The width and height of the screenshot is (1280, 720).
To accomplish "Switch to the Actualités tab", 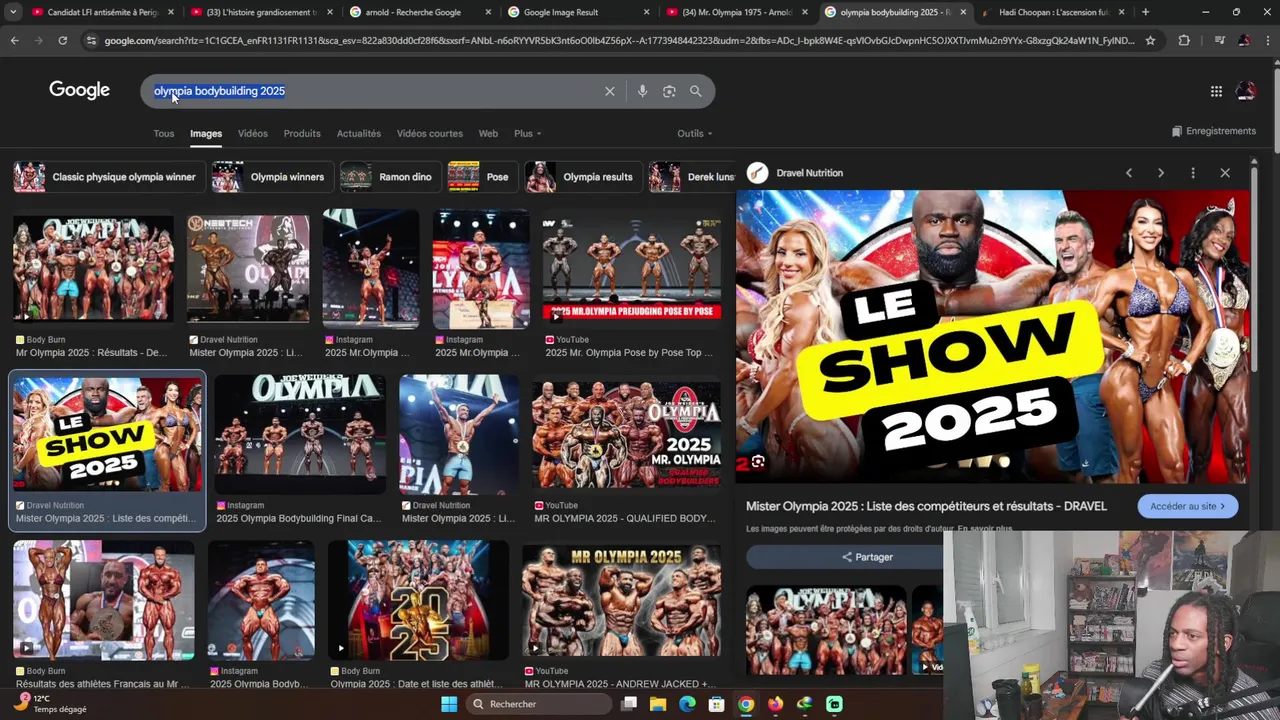I will (x=359, y=133).
